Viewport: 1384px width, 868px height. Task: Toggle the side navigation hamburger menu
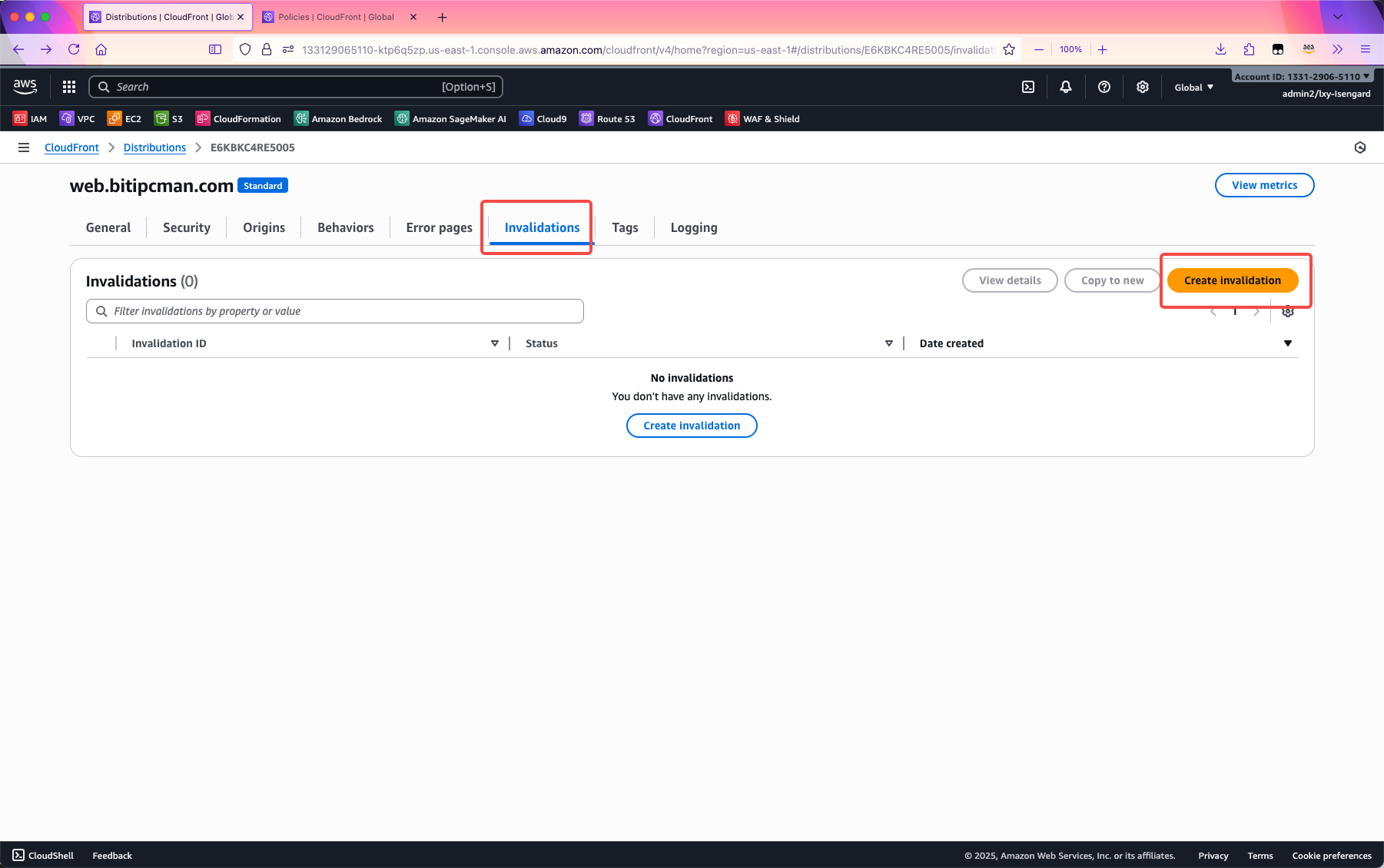[24, 147]
